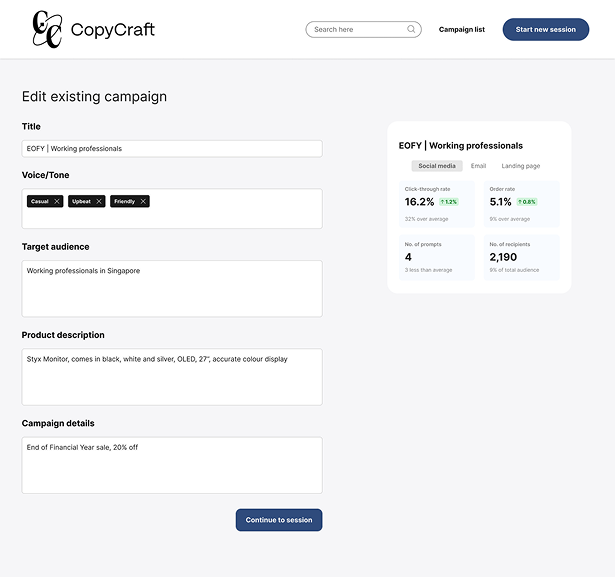Click the CopyCraft logo icon

(x=47, y=29)
